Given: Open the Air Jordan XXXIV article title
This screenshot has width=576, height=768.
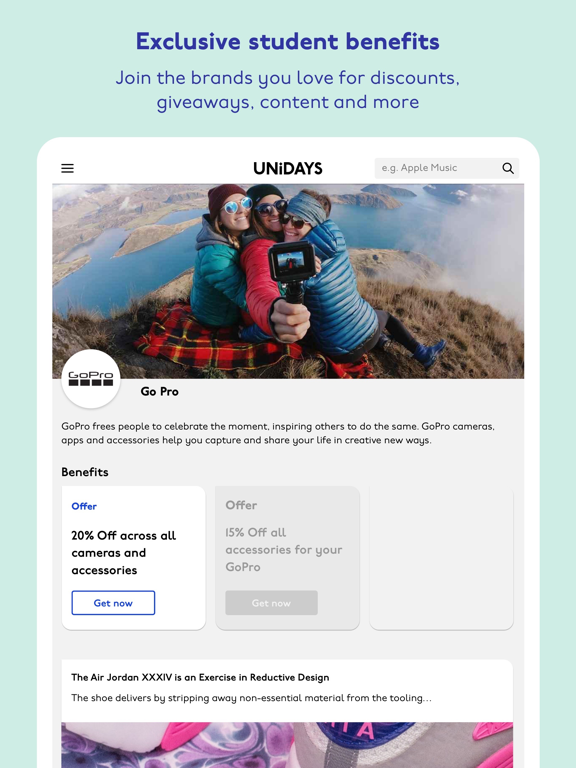Looking at the screenshot, I should pyautogui.click(x=200, y=677).
